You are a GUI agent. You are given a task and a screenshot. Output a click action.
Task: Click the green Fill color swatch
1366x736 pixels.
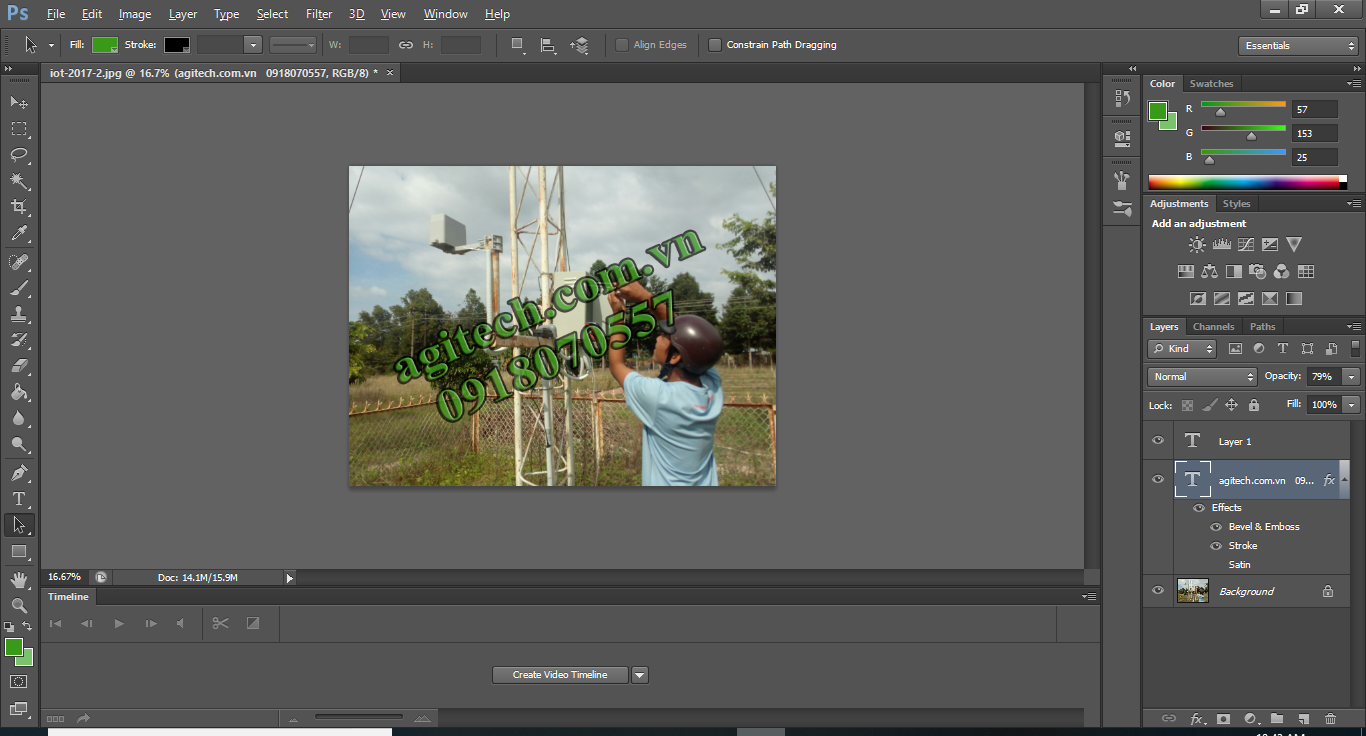tap(104, 45)
